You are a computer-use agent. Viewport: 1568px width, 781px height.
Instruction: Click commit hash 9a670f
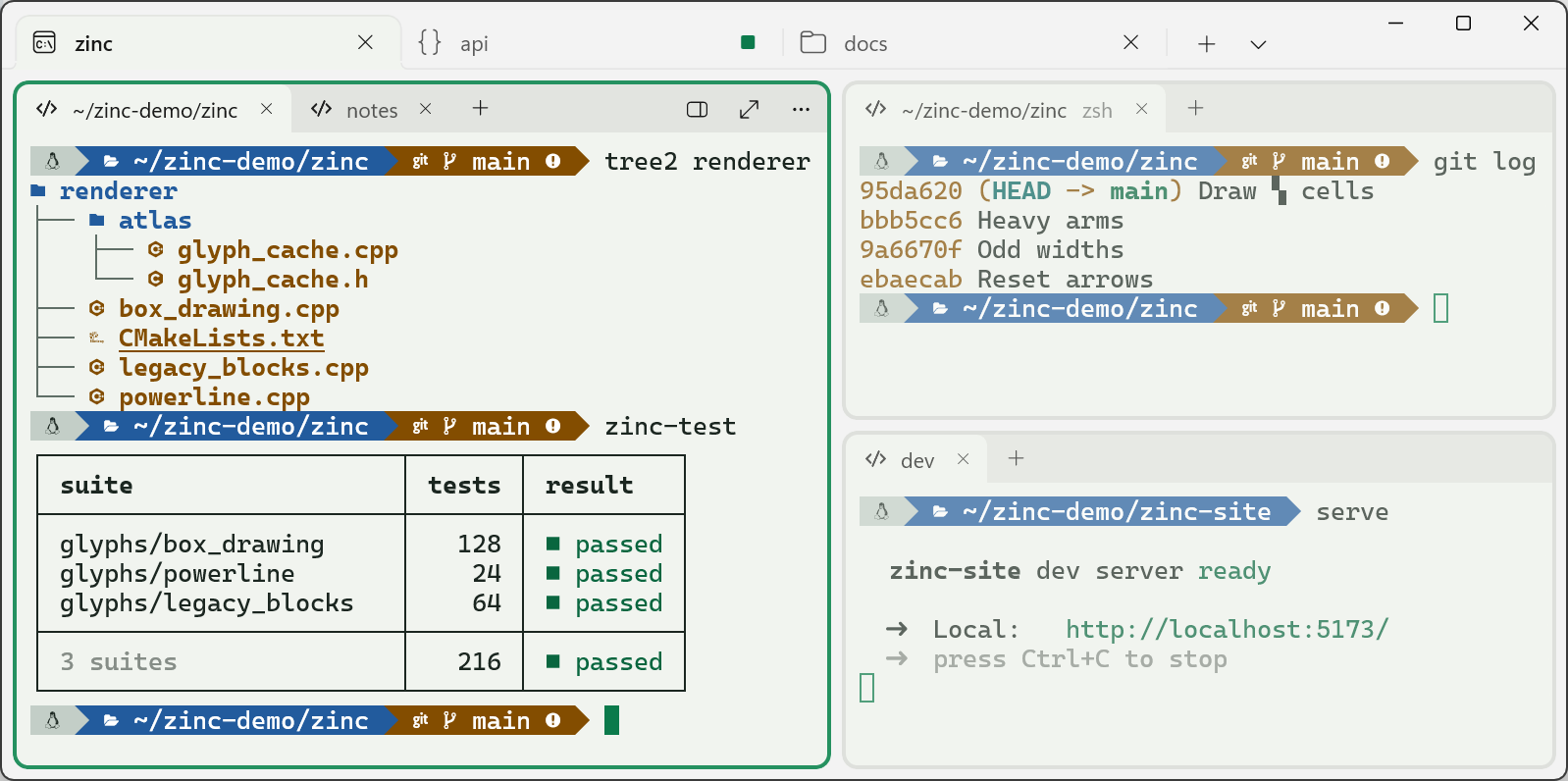[x=911, y=250]
